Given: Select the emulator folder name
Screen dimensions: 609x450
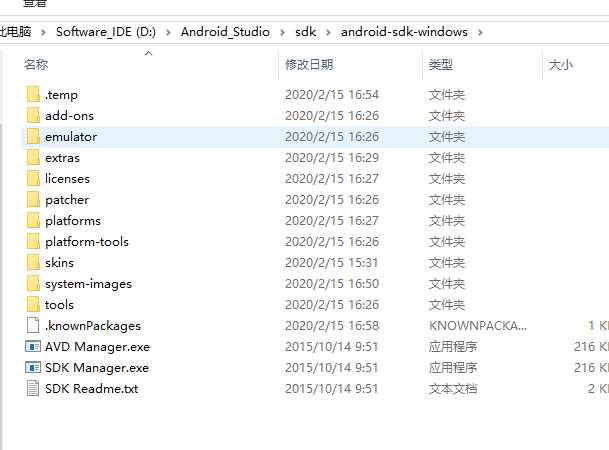Looking at the screenshot, I should (71, 137).
